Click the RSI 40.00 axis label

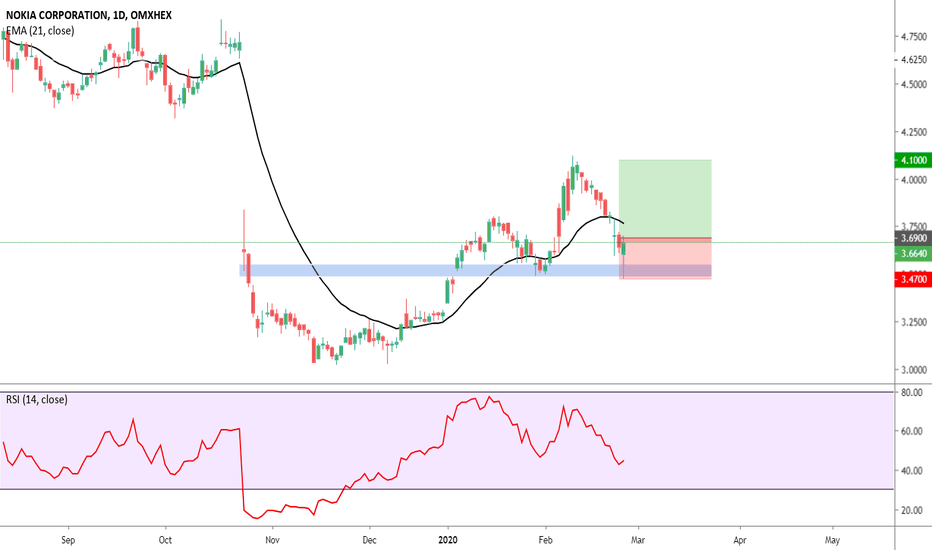click(x=912, y=471)
